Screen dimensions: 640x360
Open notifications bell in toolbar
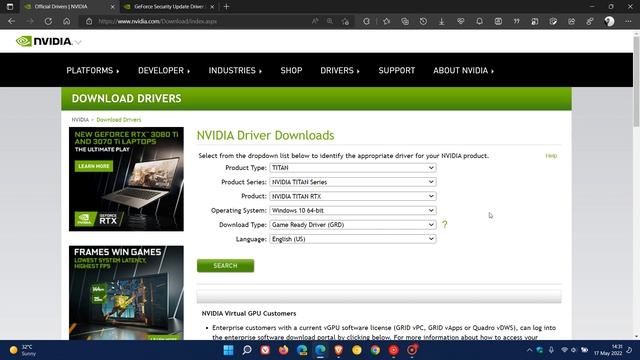[x=479, y=21]
